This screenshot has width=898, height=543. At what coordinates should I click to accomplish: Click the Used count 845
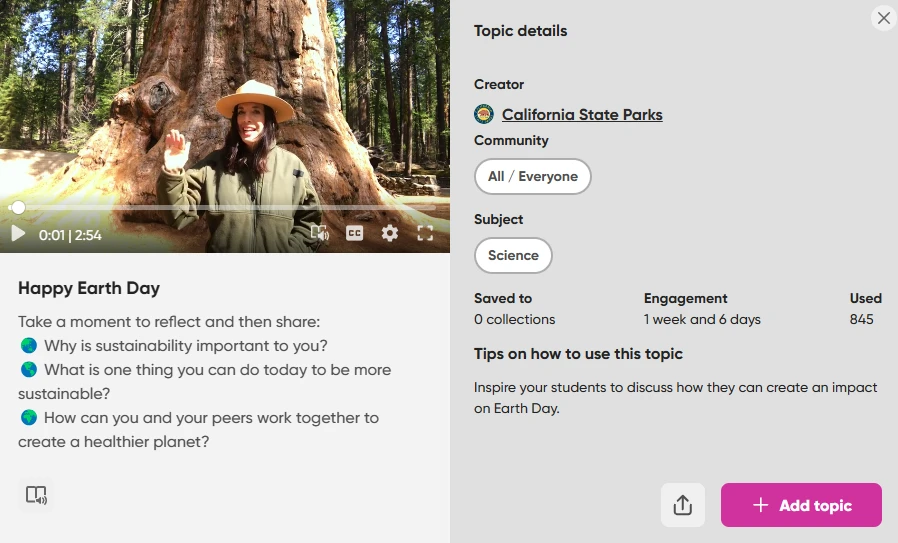[861, 319]
